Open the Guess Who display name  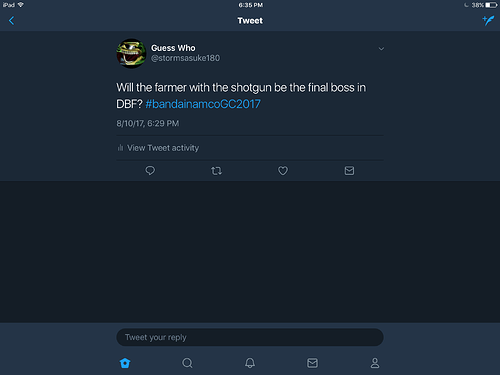pos(173,48)
